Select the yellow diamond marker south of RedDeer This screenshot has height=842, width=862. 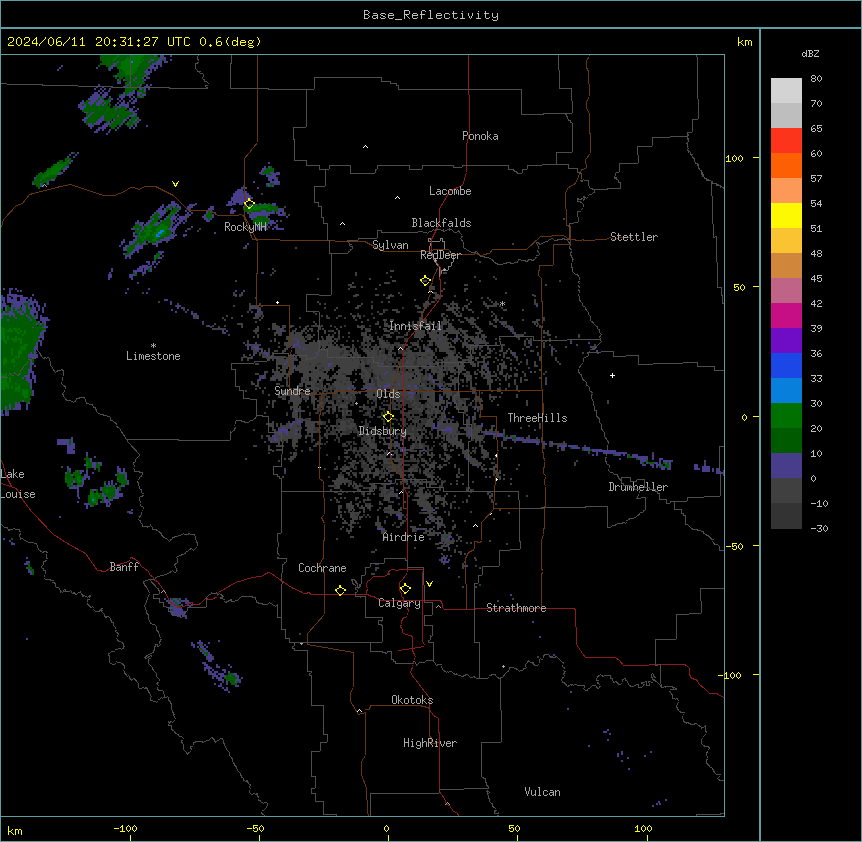coord(426,281)
